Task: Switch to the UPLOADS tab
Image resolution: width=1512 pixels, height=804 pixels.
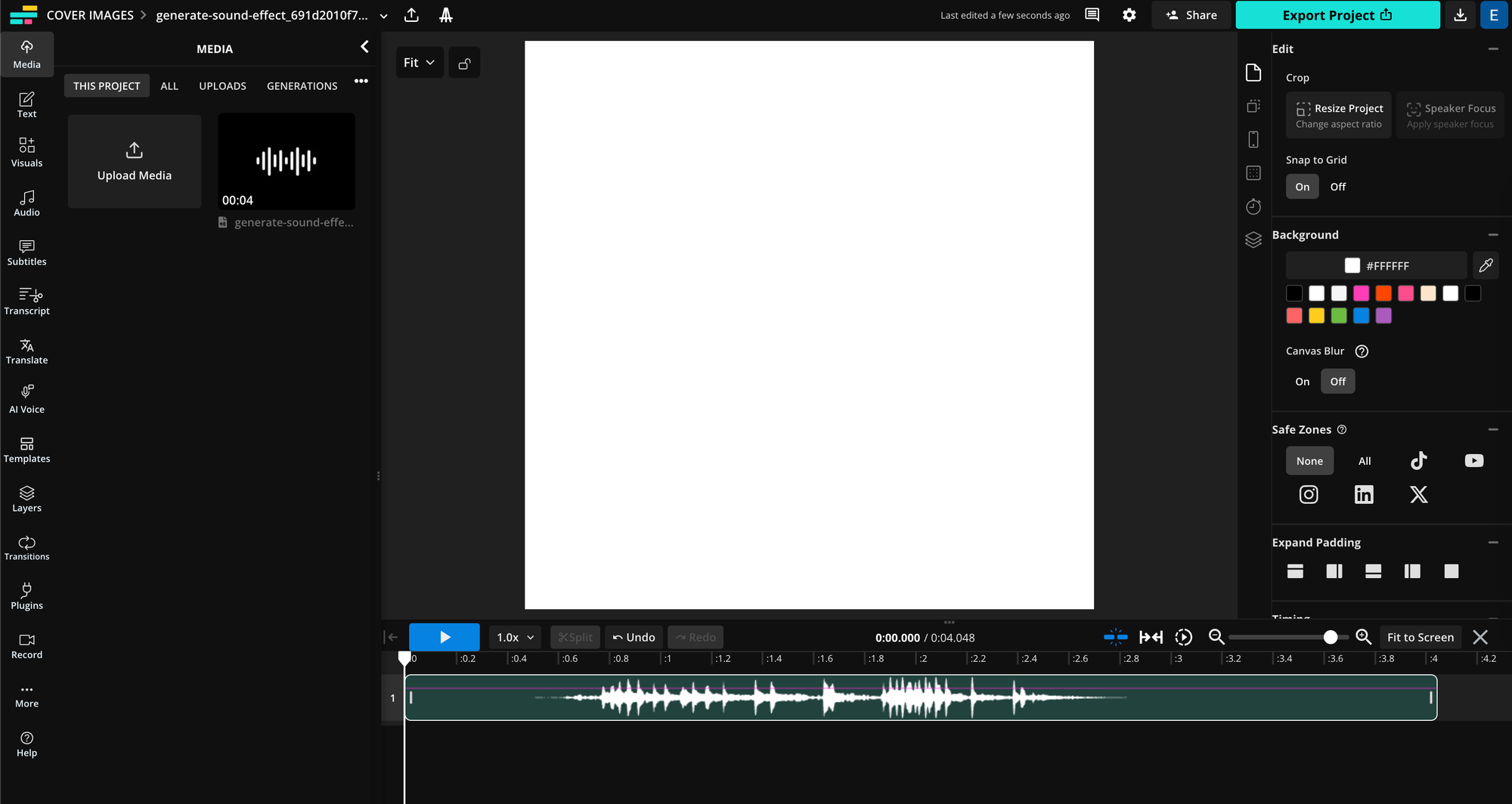Action: [222, 85]
